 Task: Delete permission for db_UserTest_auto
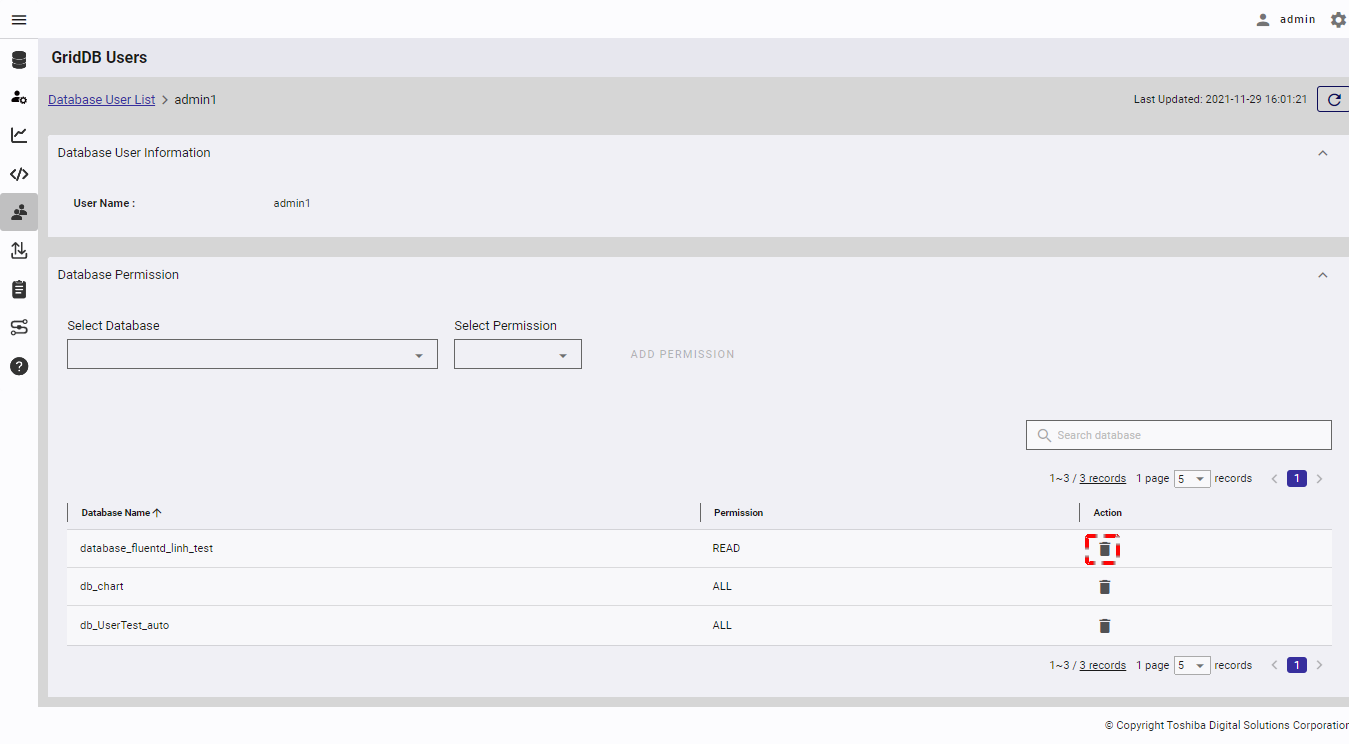(x=1104, y=626)
